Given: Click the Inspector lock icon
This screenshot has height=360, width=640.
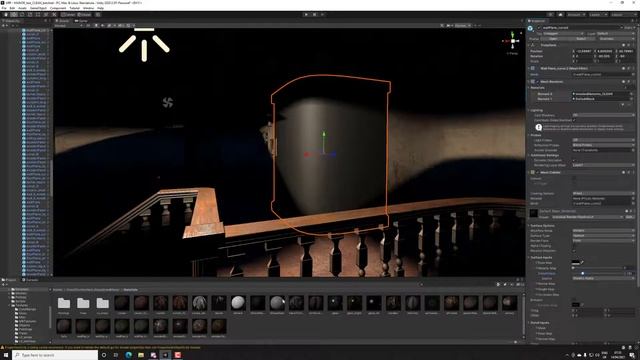Looking at the screenshot, I should pyautogui.click(x=631, y=21).
